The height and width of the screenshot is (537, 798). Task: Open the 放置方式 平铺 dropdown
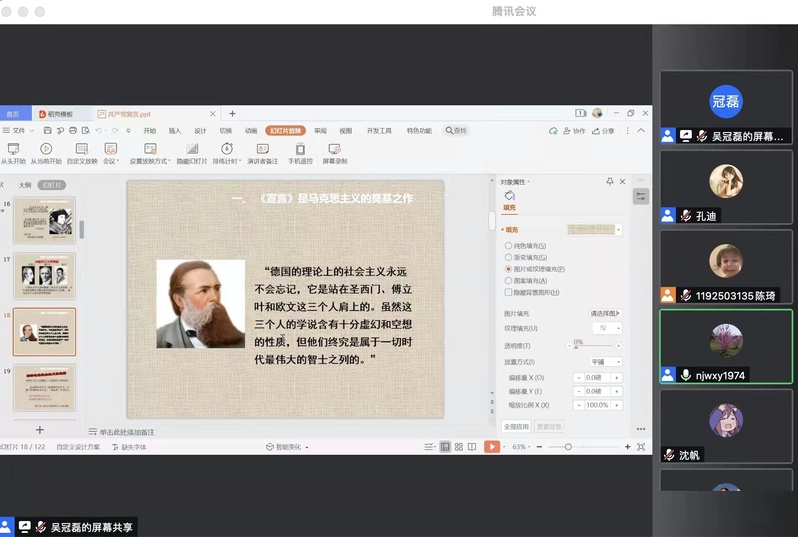(x=605, y=362)
